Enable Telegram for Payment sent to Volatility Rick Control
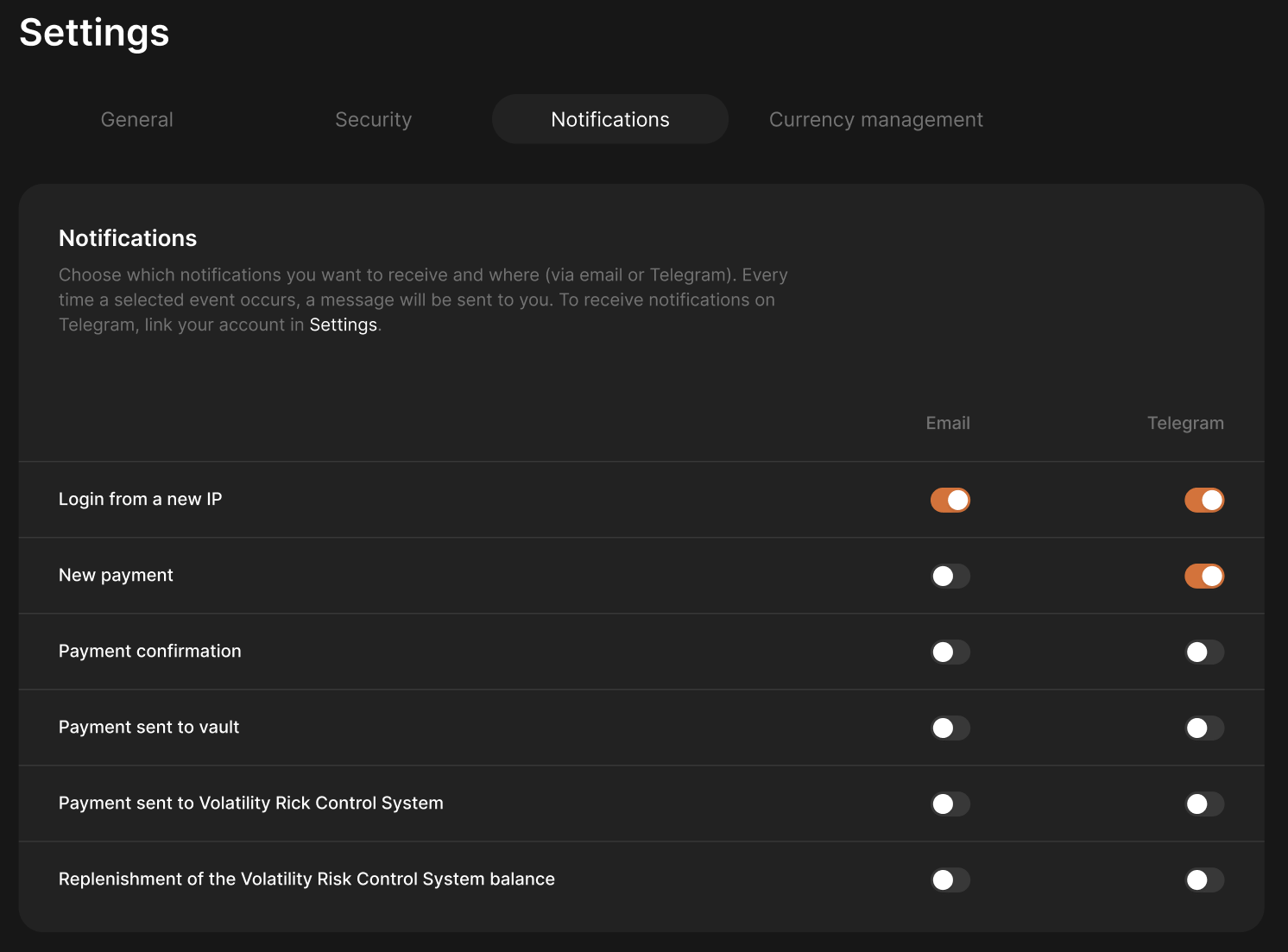Image resolution: width=1288 pixels, height=952 pixels. click(1203, 804)
